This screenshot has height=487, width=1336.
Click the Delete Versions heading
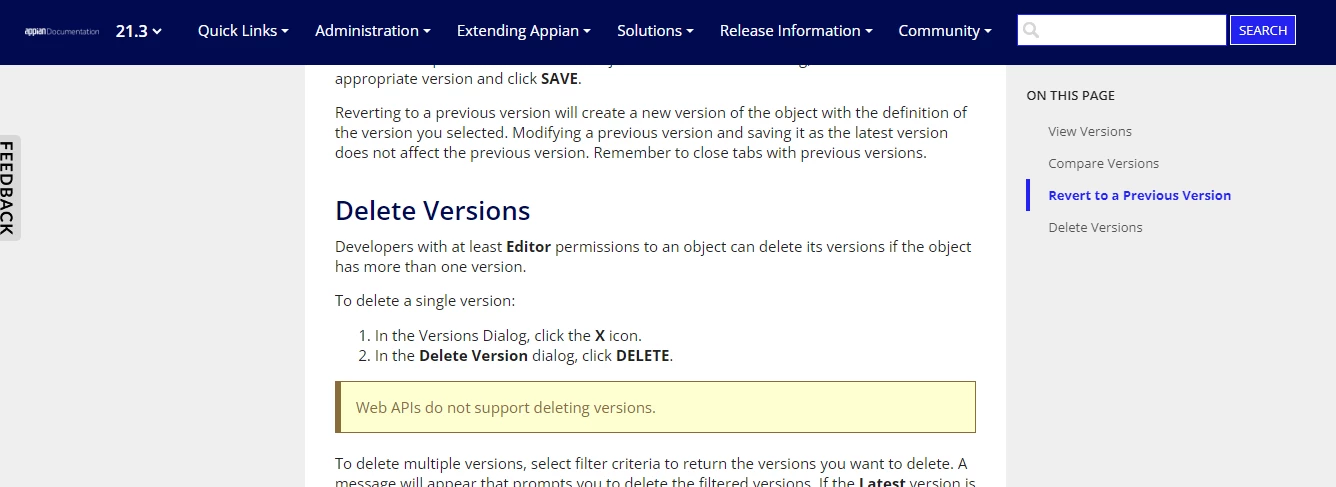click(432, 210)
